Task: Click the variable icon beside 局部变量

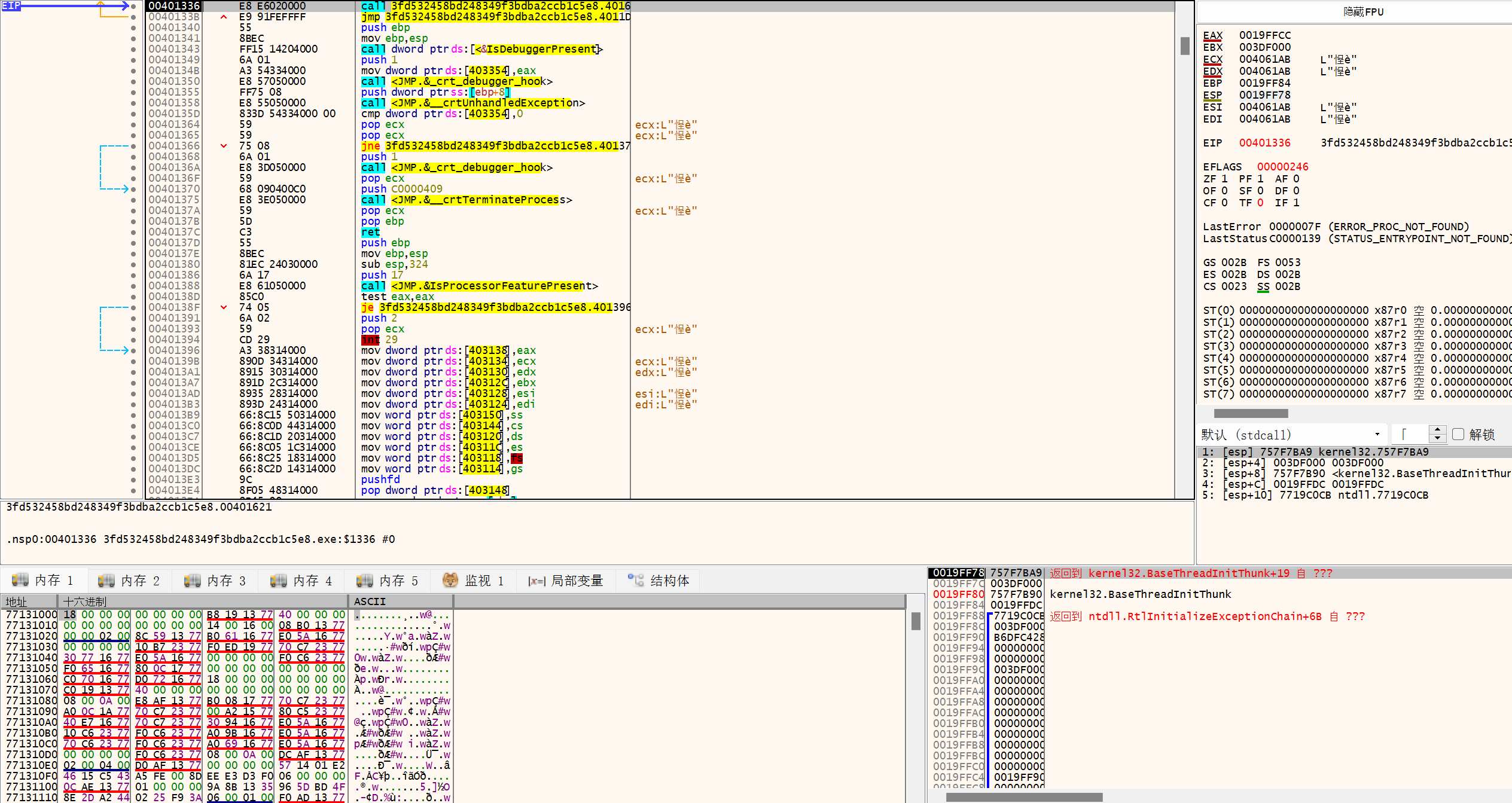Action: 537,581
